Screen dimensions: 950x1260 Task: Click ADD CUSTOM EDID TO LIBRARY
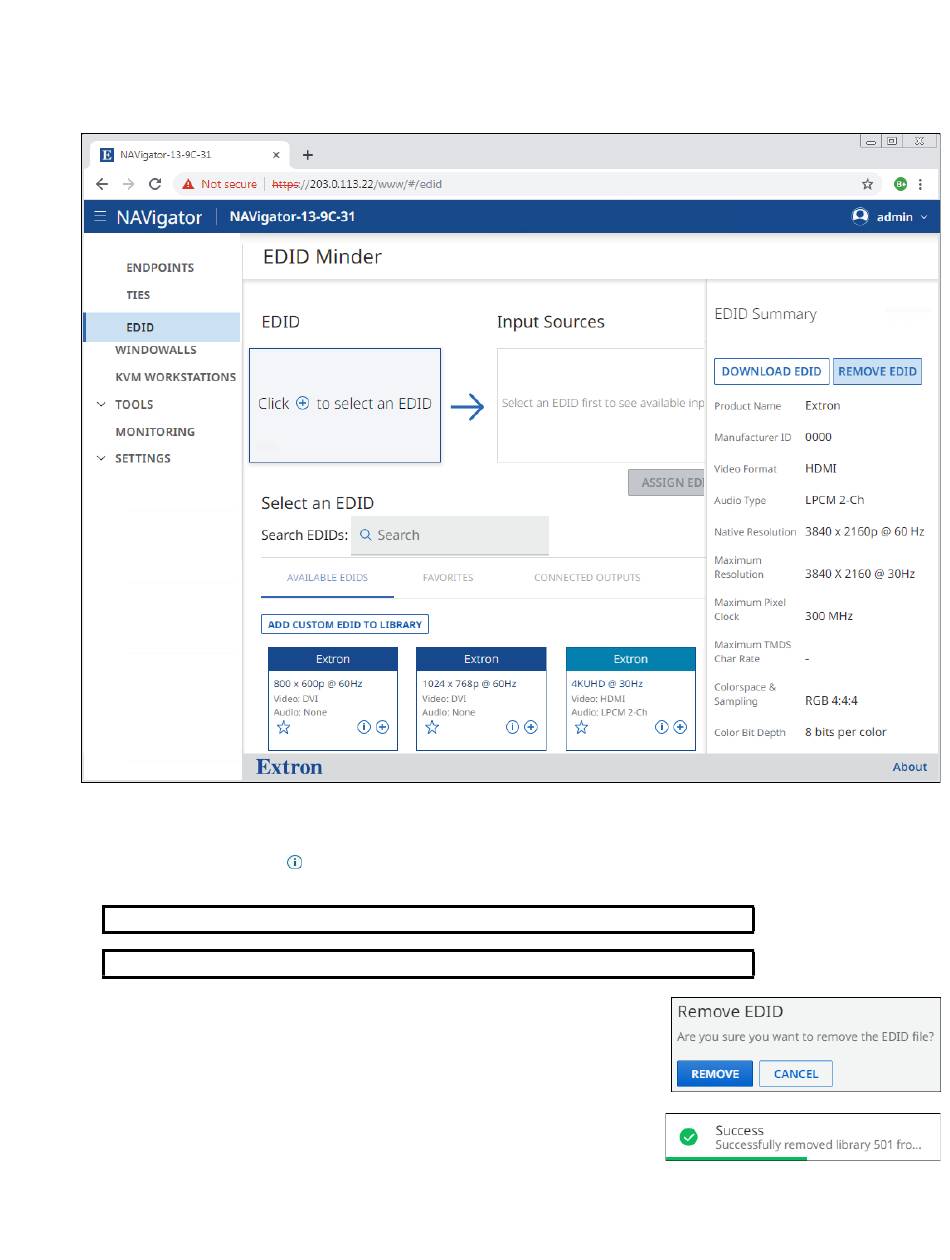[345, 624]
